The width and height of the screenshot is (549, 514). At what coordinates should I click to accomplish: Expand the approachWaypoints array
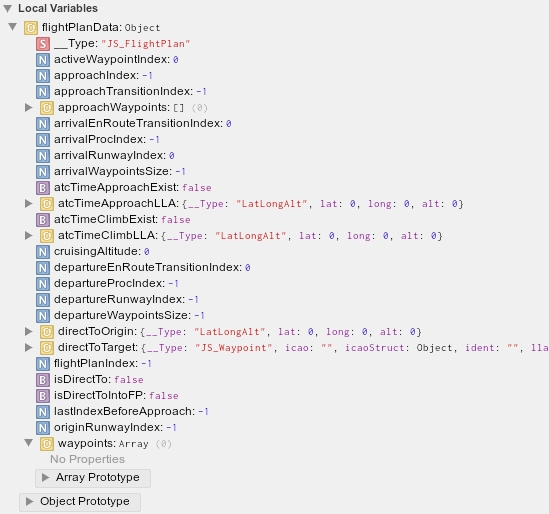(x=29, y=107)
